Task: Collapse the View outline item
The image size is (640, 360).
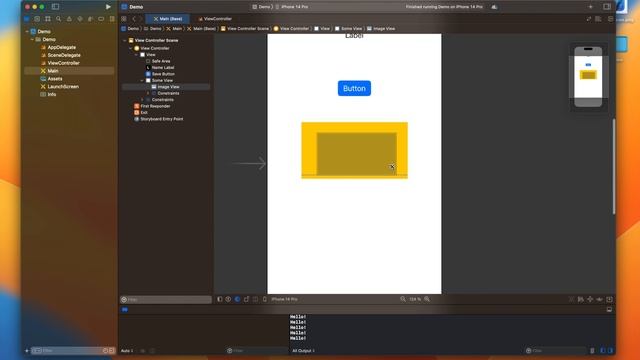Action: coord(136,55)
